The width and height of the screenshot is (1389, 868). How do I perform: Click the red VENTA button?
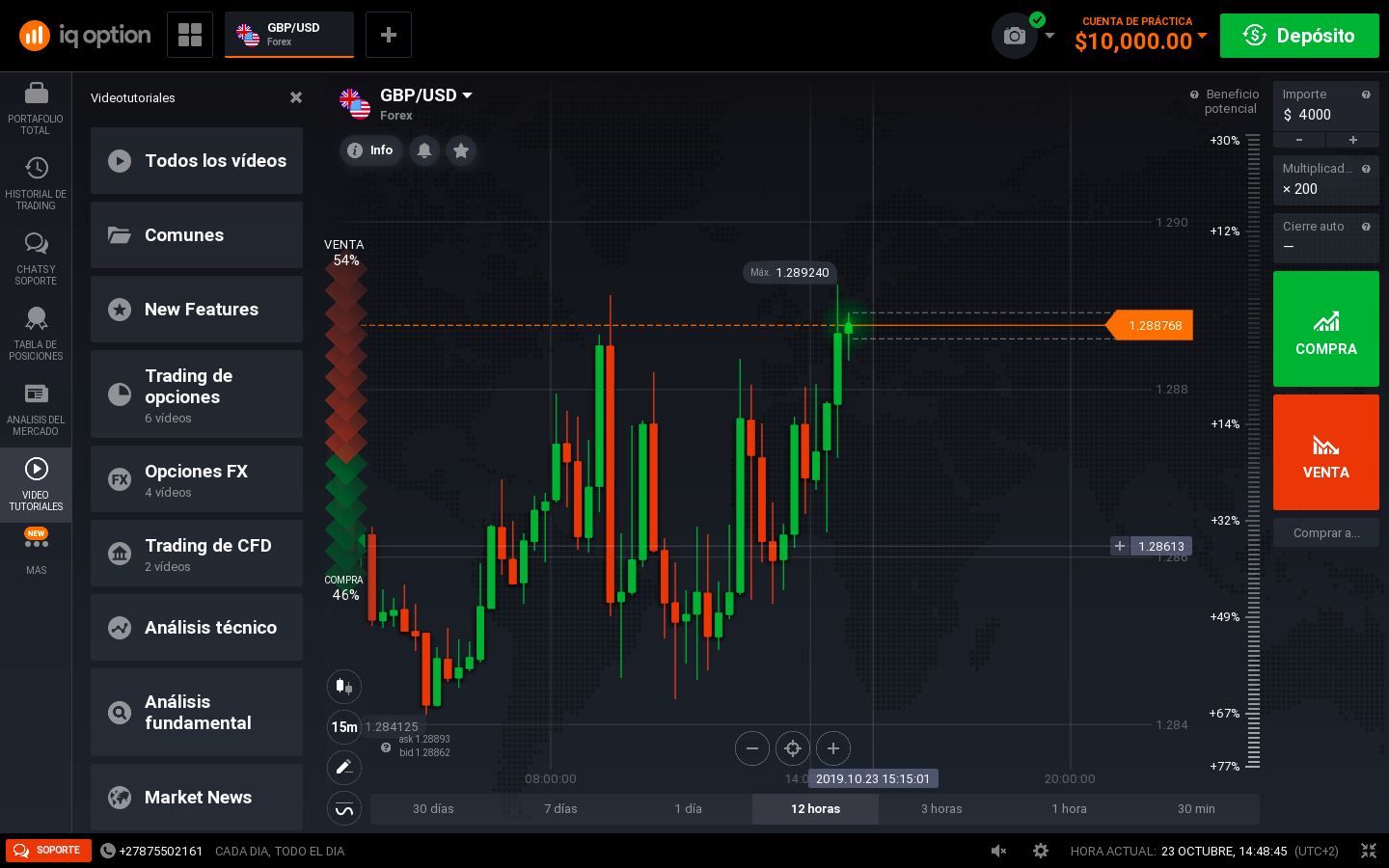[1326, 452]
